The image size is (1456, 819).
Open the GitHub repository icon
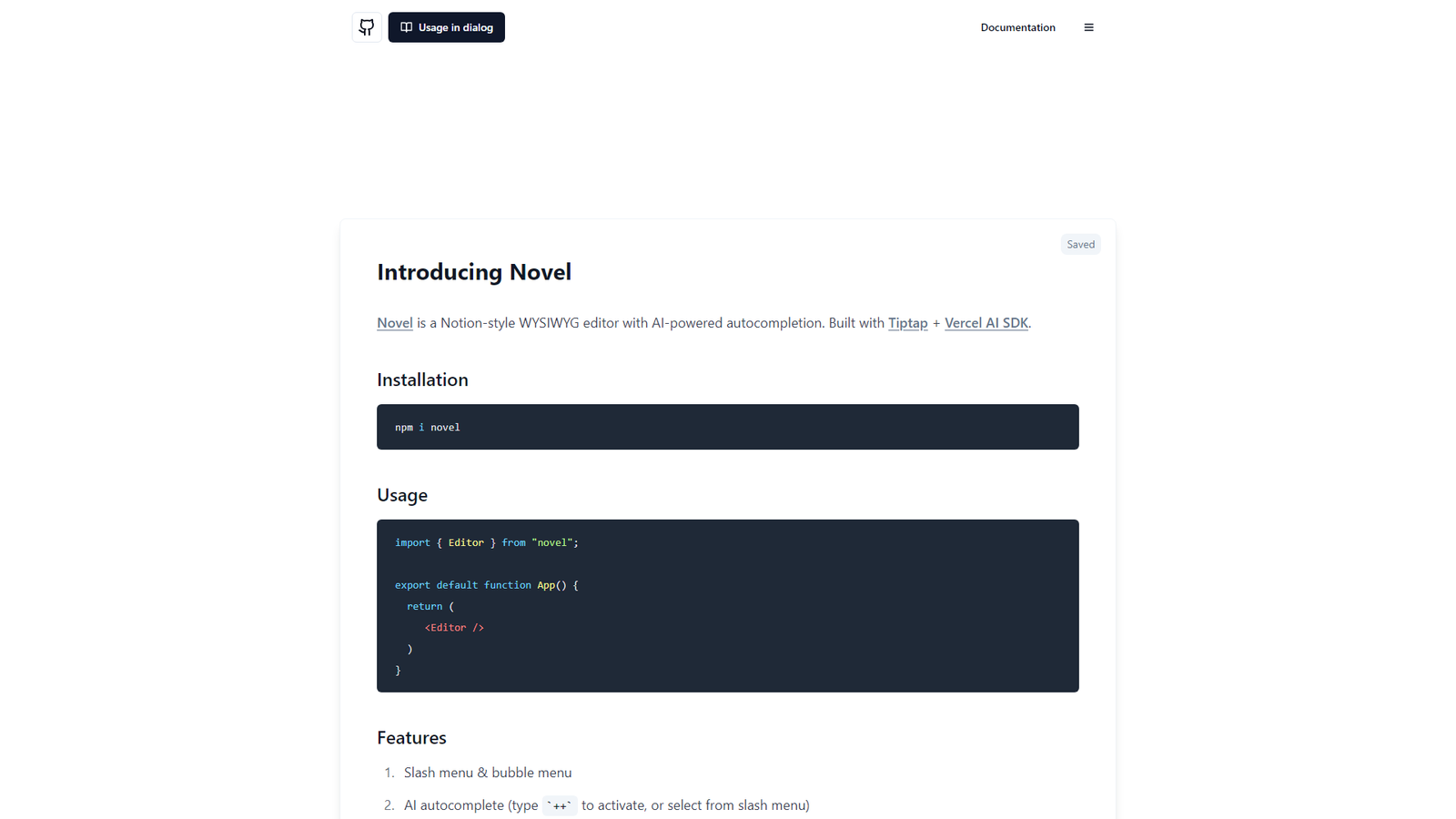[367, 27]
